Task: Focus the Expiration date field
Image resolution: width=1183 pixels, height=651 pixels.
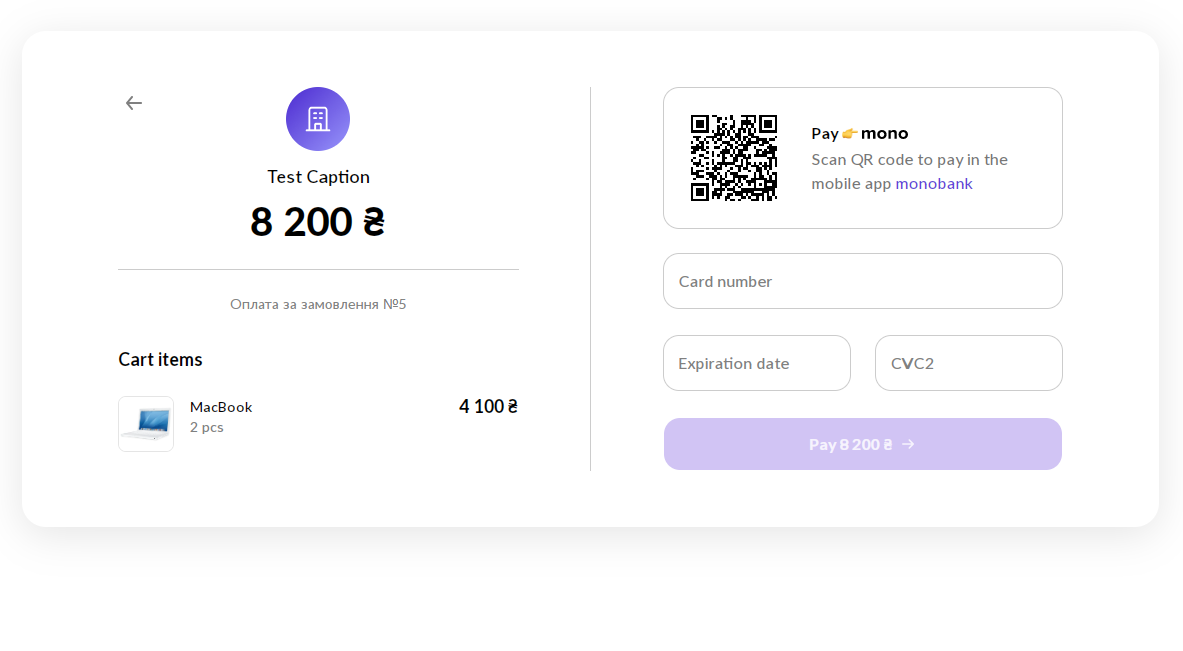Action: (757, 364)
